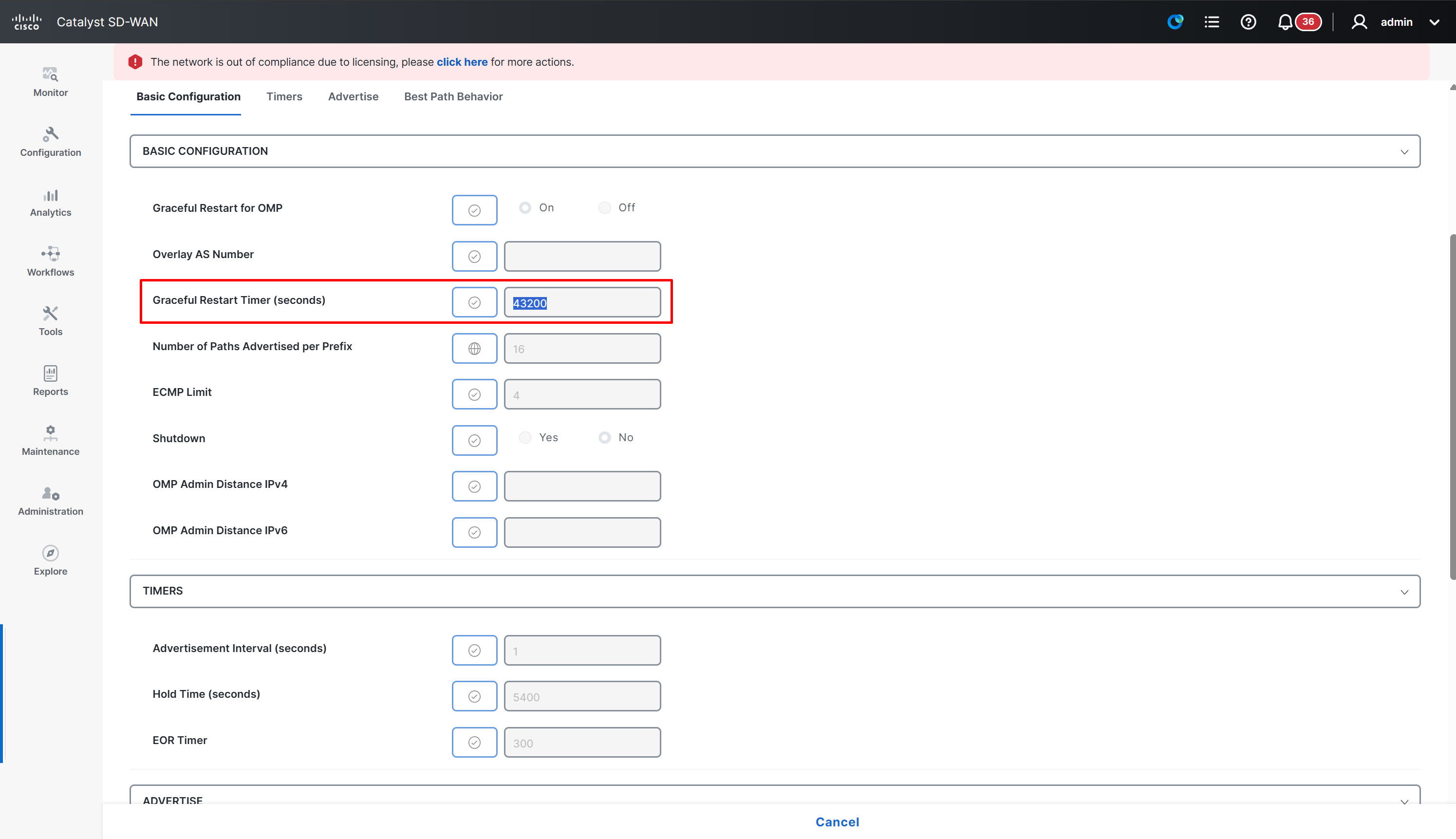Click the Hold Time input field
Image resolution: width=1456 pixels, height=839 pixels.
pos(582,696)
